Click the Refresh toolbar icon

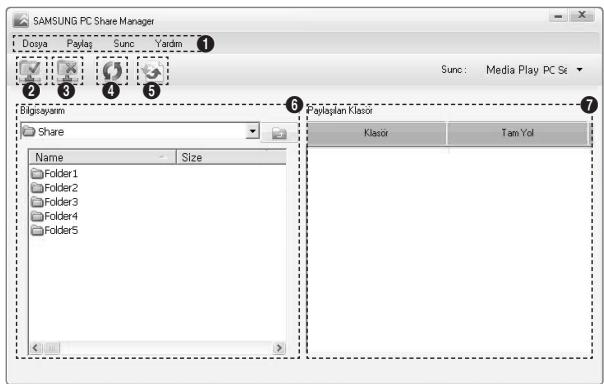pyautogui.click(x=112, y=71)
